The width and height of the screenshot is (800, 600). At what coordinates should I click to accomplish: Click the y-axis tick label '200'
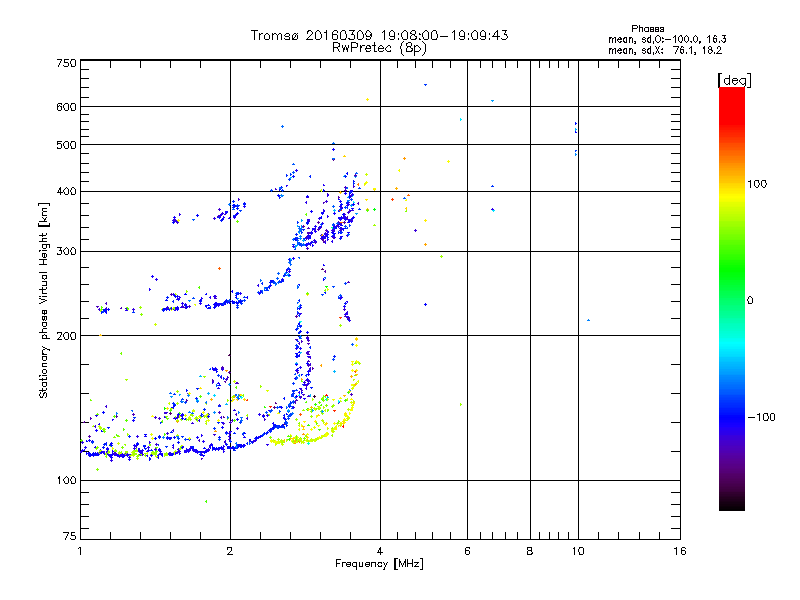(66, 336)
